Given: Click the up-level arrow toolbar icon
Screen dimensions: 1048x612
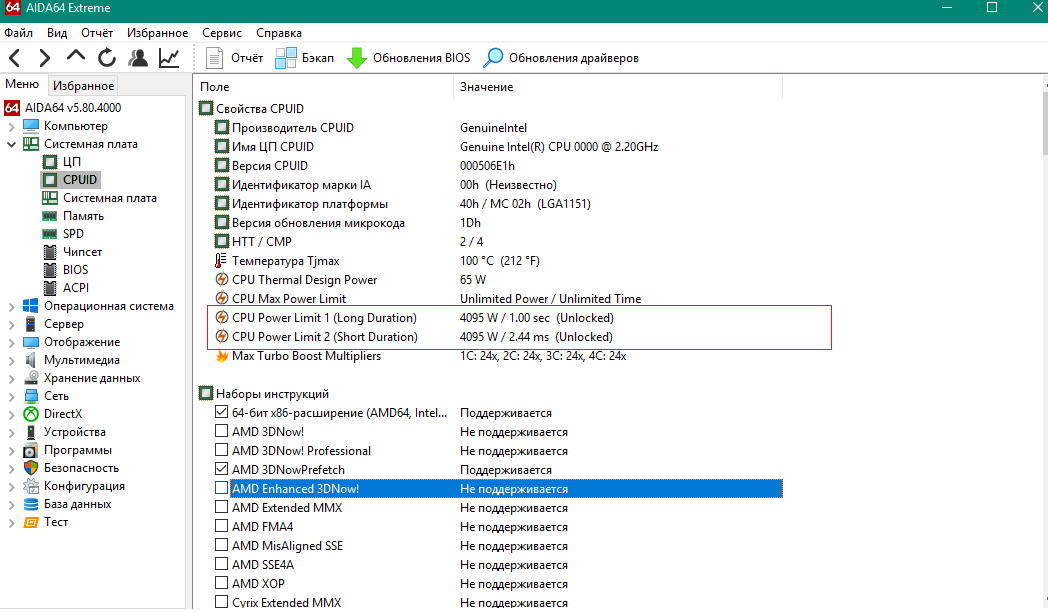Looking at the screenshot, I should [x=76, y=56].
